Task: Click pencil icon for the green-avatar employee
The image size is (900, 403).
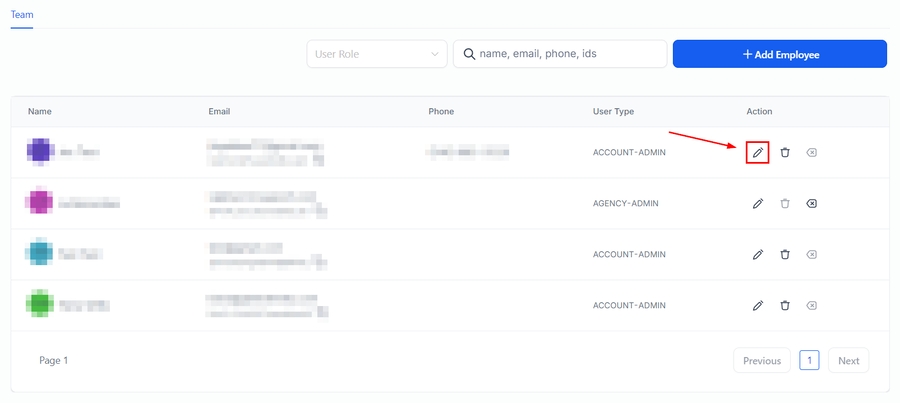Action: (758, 306)
